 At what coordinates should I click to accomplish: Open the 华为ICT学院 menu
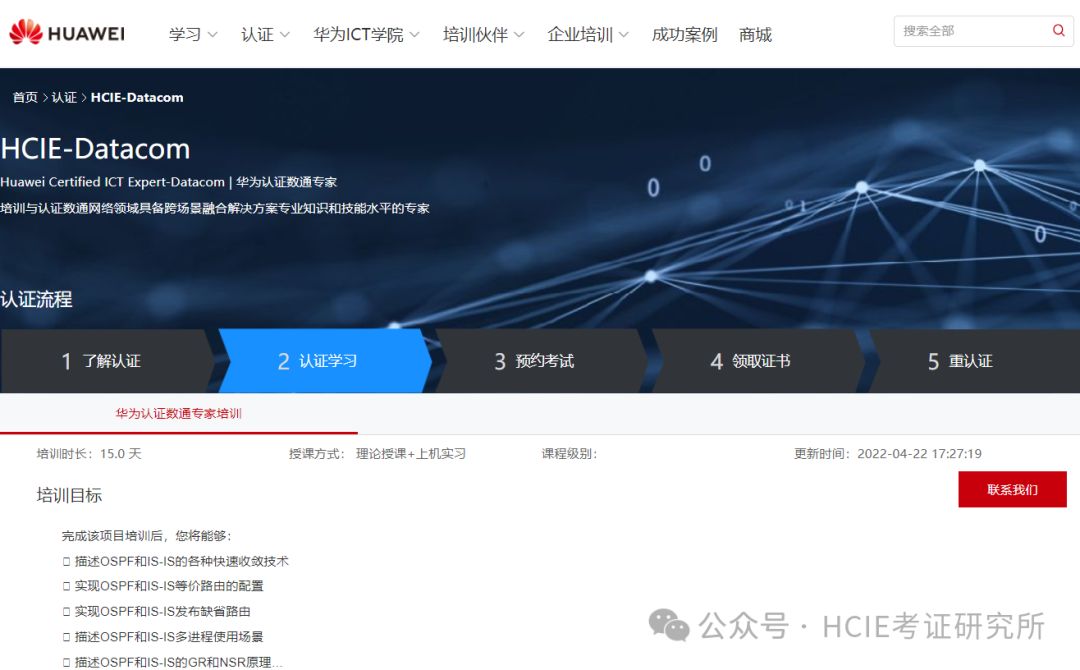click(x=358, y=34)
